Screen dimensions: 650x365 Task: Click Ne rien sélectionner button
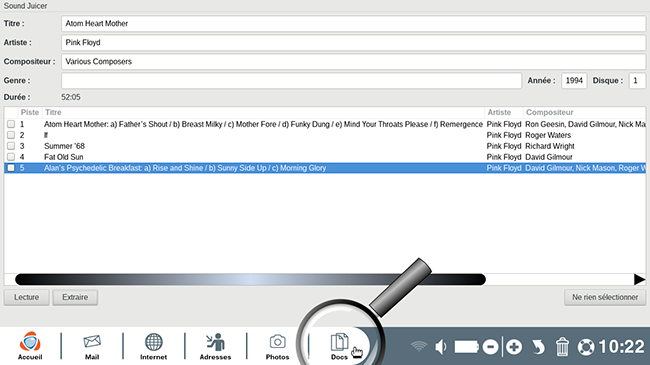pyautogui.click(x=605, y=297)
